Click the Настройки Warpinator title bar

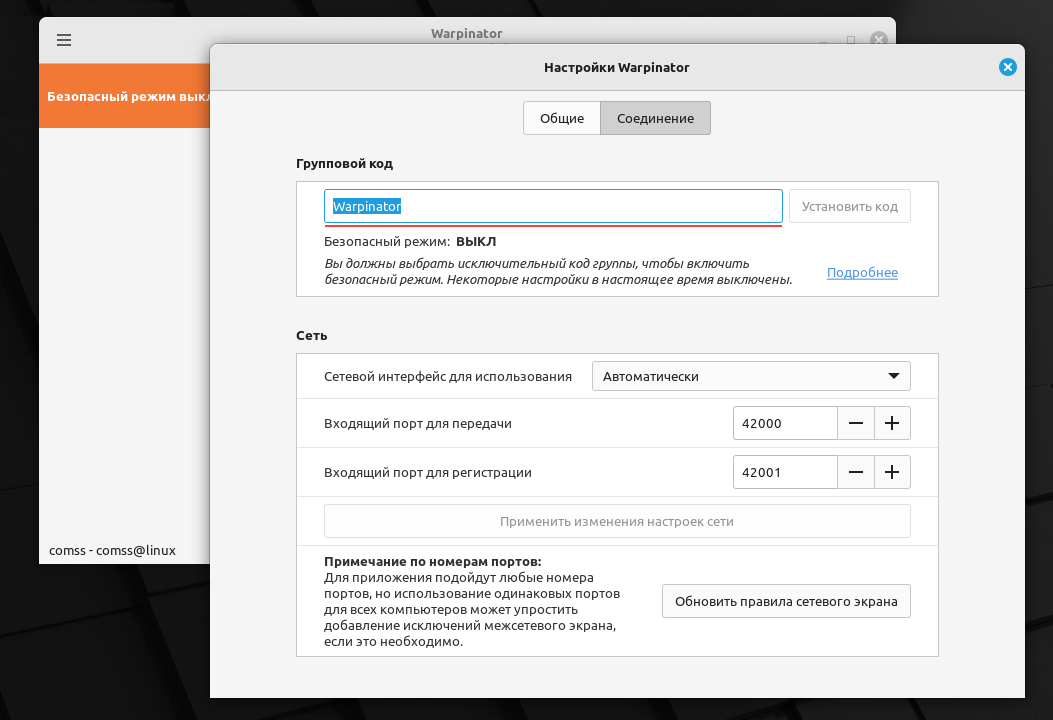click(x=616, y=67)
